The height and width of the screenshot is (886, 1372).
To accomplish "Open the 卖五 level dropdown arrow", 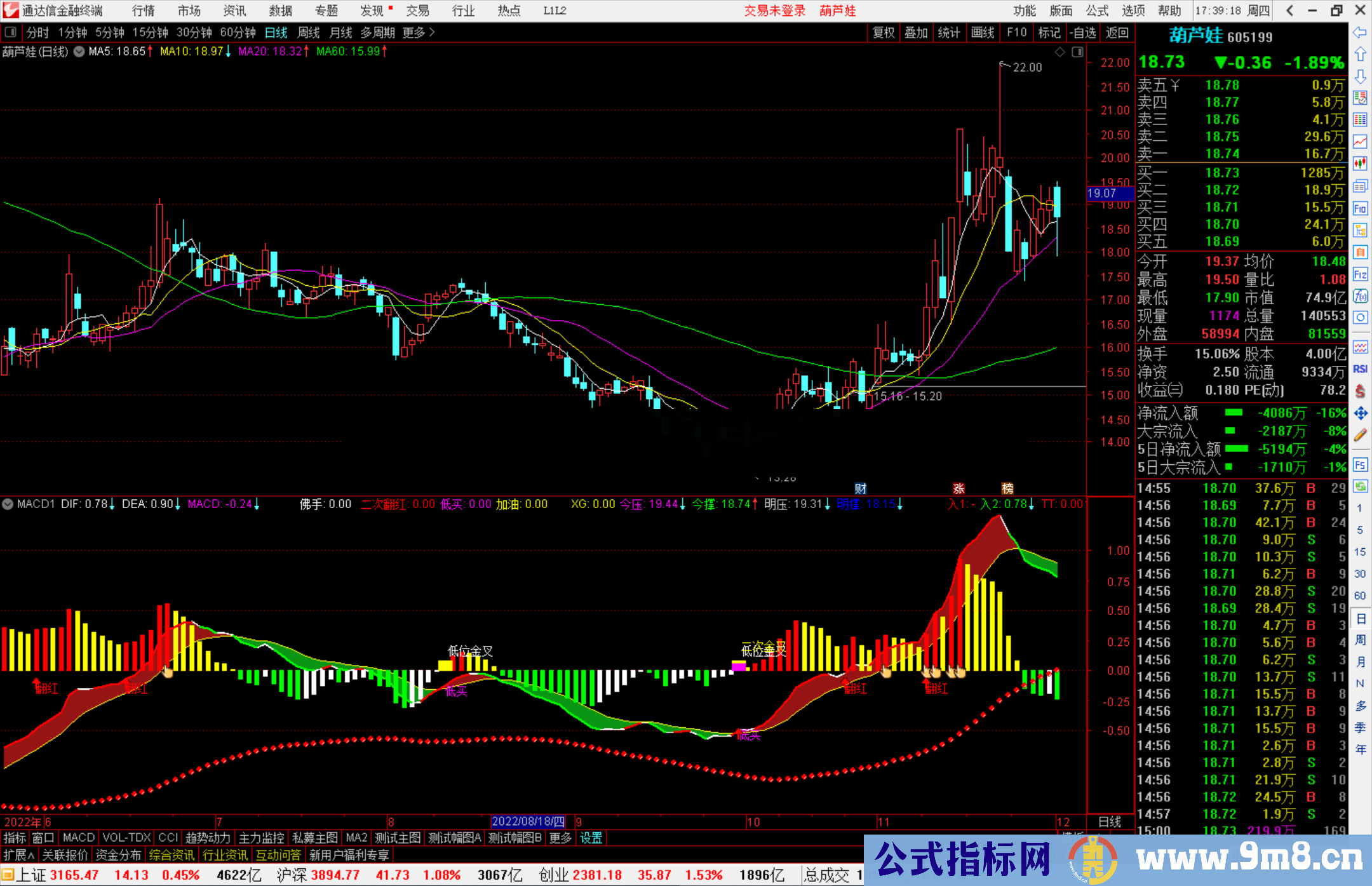I will pyautogui.click(x=1175, y=86).
